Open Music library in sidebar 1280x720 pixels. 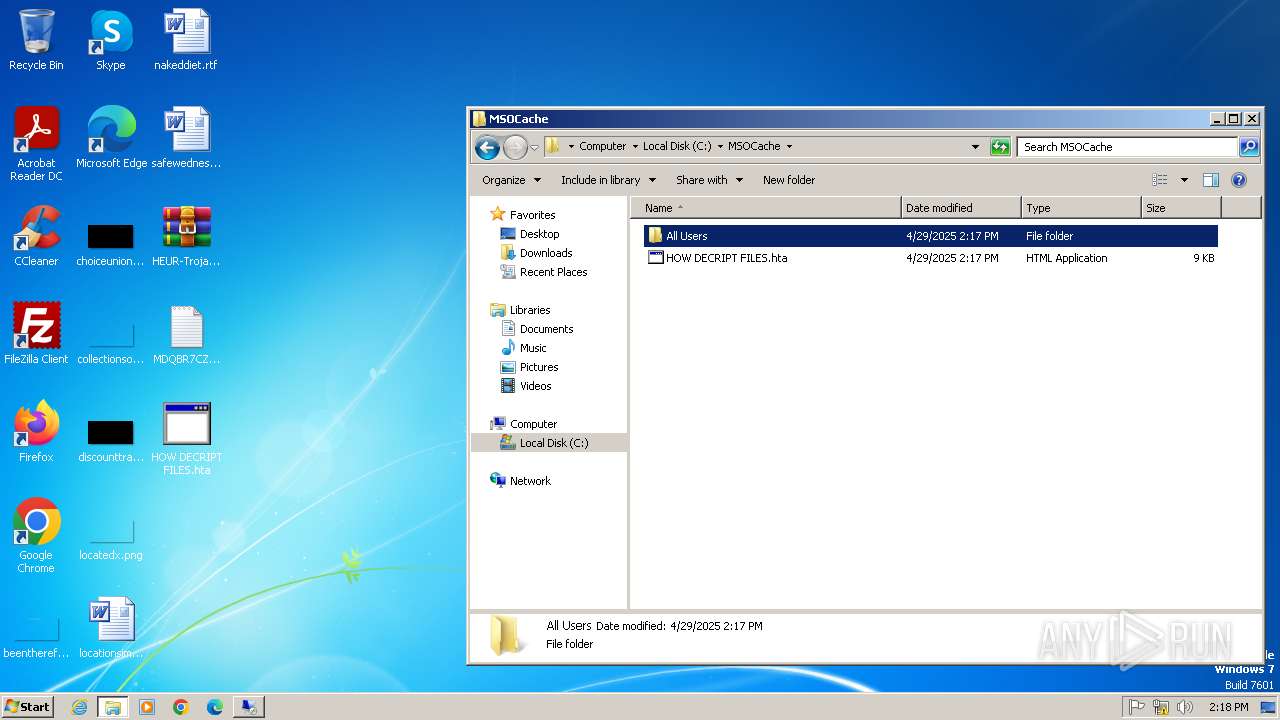tap(533, 348)
